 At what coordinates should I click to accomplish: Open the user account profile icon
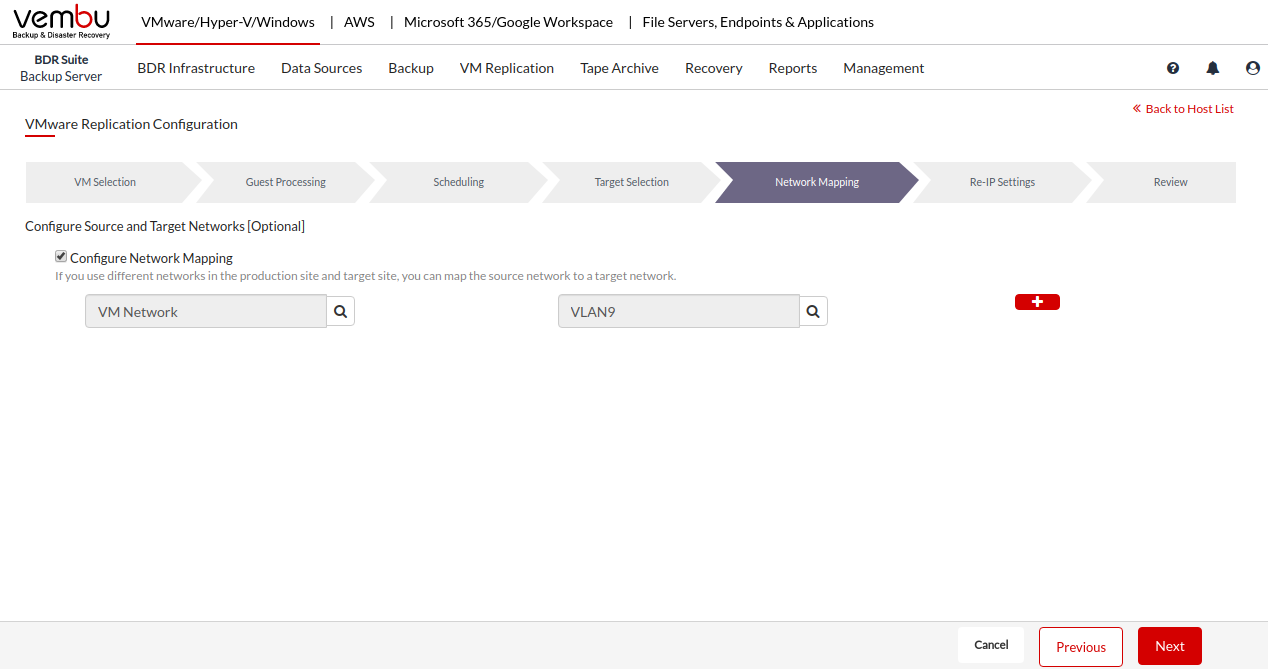(1253, 68)
